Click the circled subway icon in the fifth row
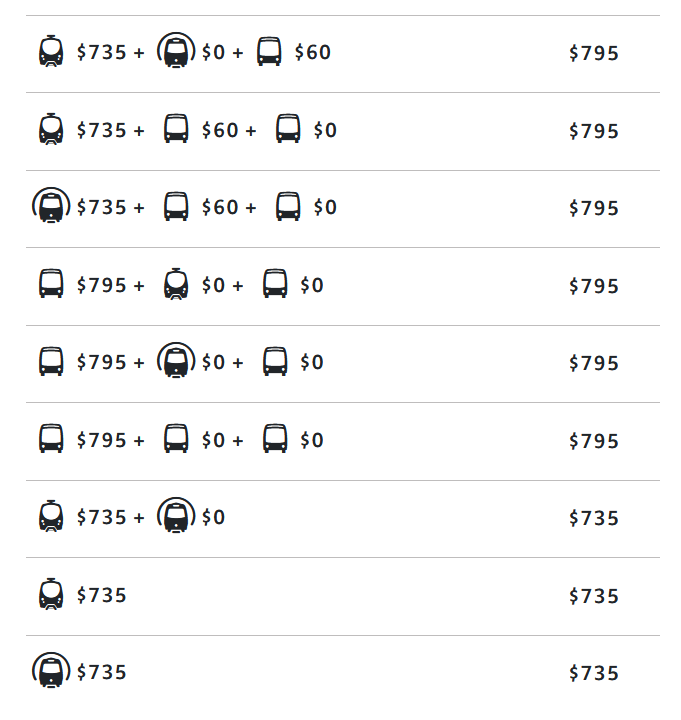 tap(176, 361)
